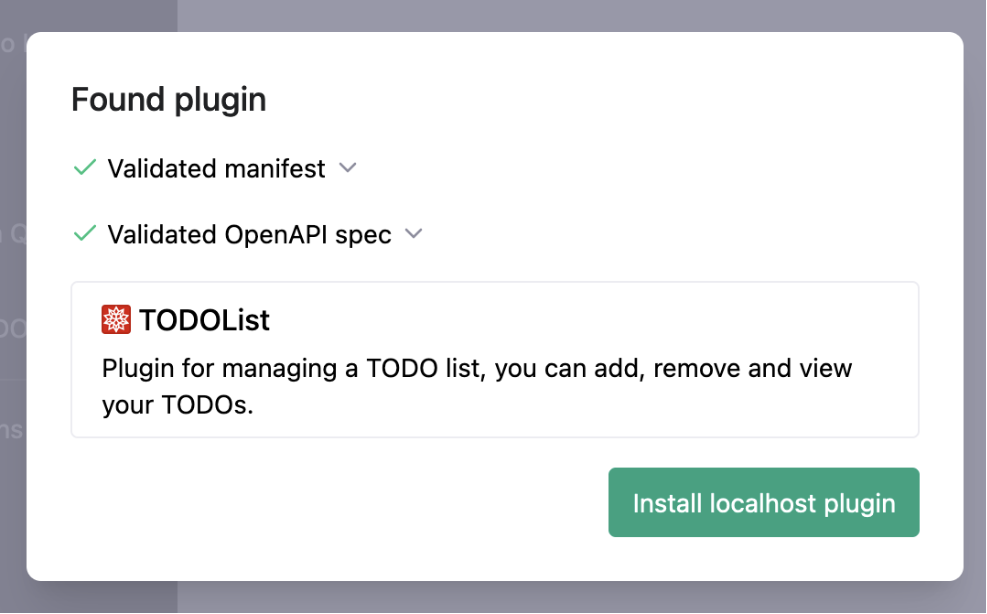Click empty dialog area right of Found plugin
The width and height of the screenshot is (987, 614).
pyautogui.click(x=600, y=100)
